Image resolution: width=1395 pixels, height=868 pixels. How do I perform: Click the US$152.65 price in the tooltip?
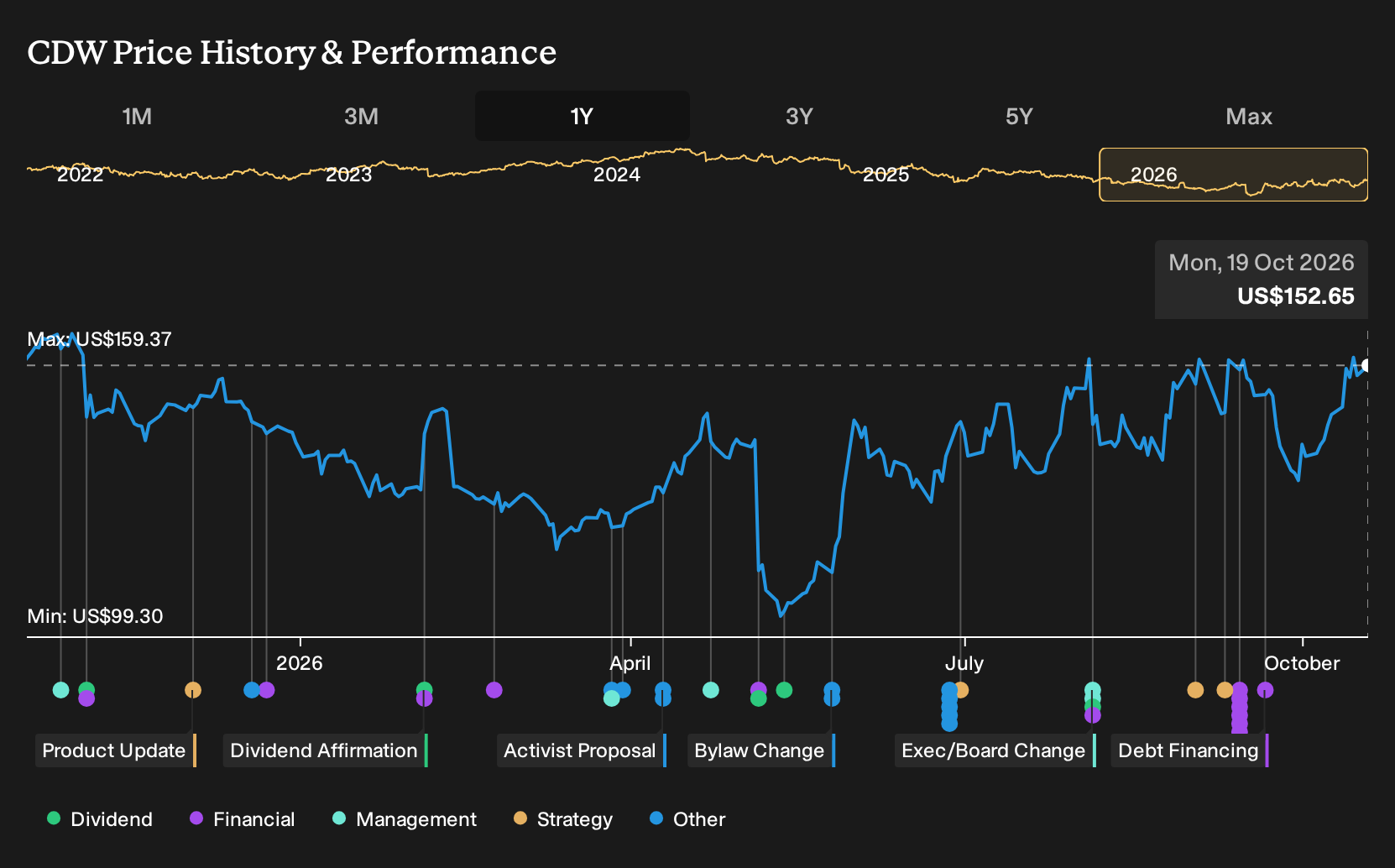pos(1296,296)
